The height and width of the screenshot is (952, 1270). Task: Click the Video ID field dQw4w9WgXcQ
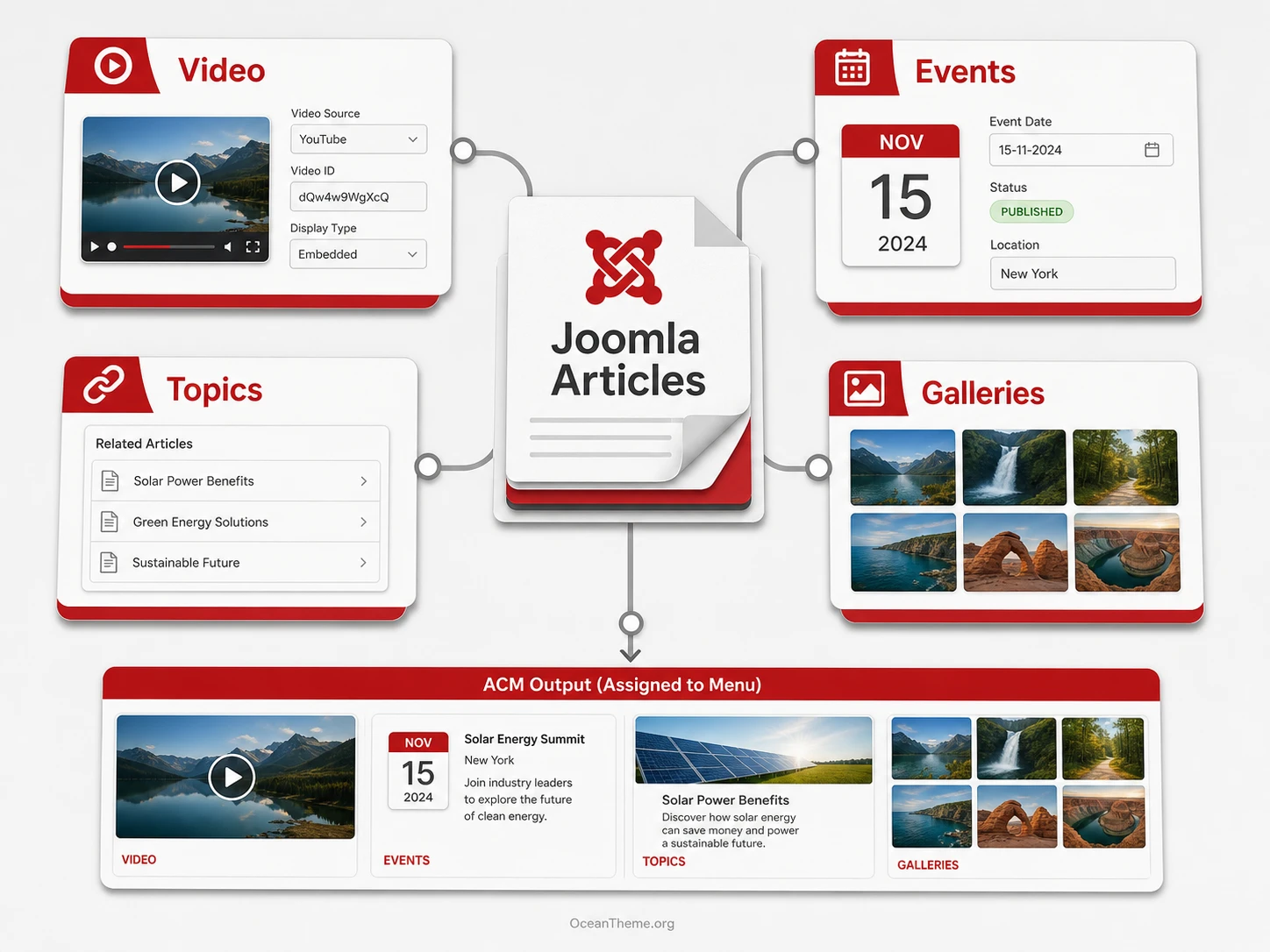(x=359, y=196)
